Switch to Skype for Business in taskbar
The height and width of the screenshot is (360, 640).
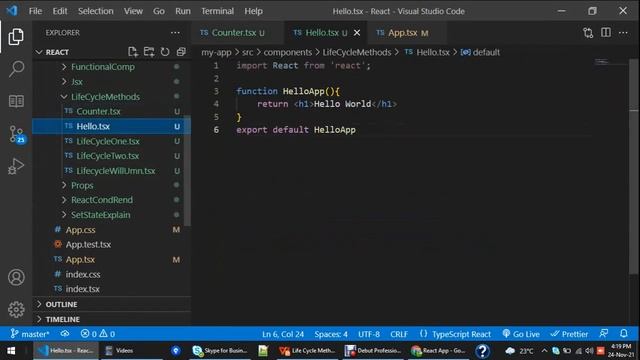(x=220, y=351)
